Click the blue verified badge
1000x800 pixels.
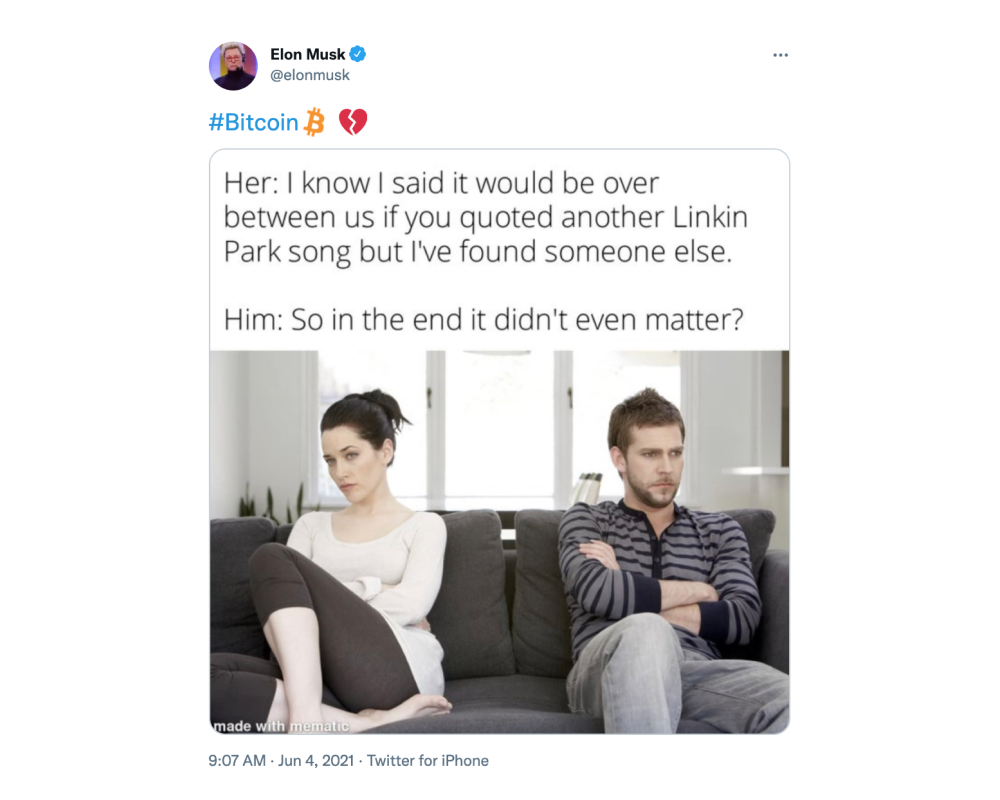[x=358, y=54]
